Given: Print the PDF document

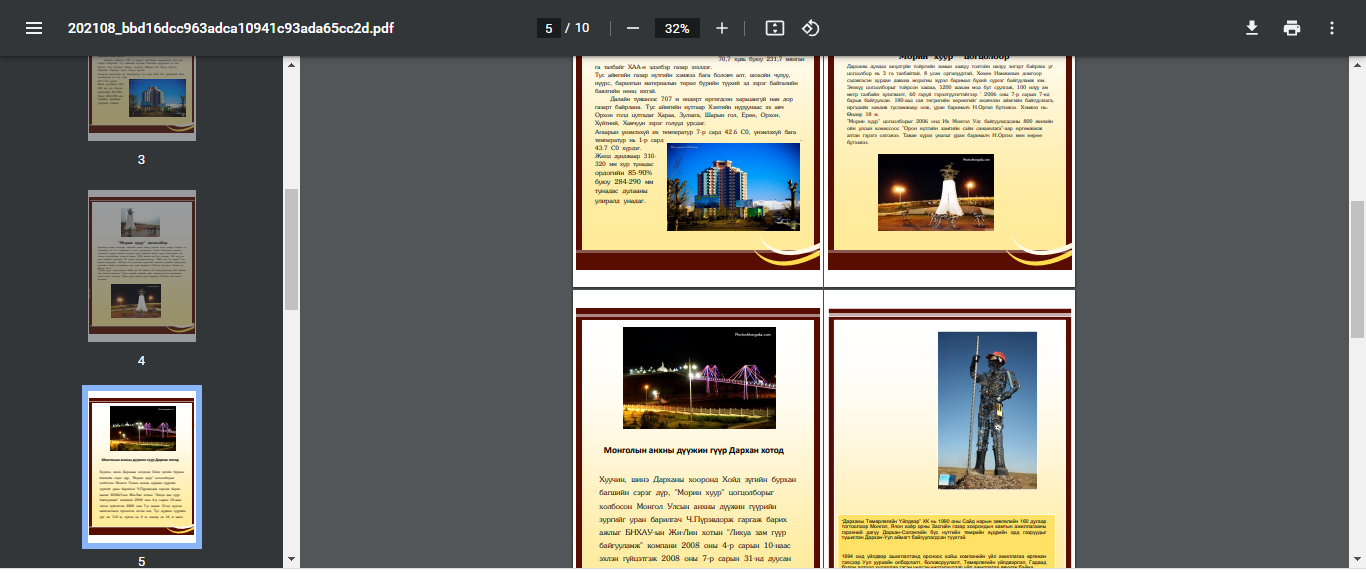Looking at the screenshot, I should (x=1292, y=28).
